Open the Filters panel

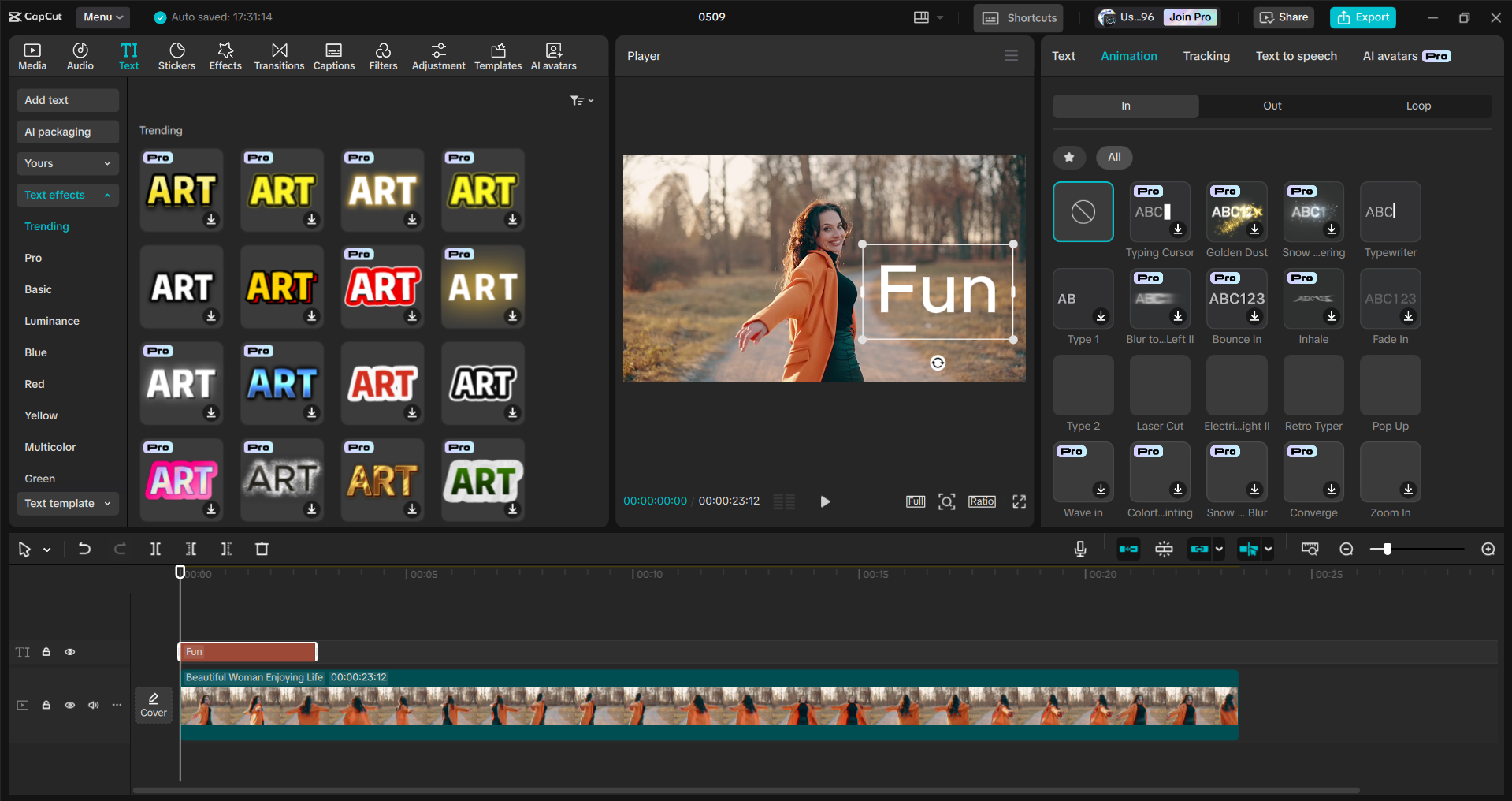[383, 55]
